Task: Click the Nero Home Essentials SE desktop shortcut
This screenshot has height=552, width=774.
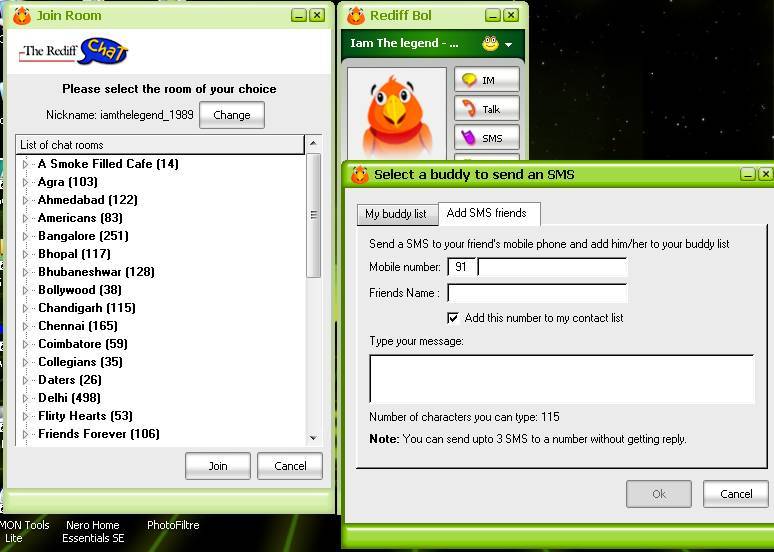Action: [x=93, y=531]
